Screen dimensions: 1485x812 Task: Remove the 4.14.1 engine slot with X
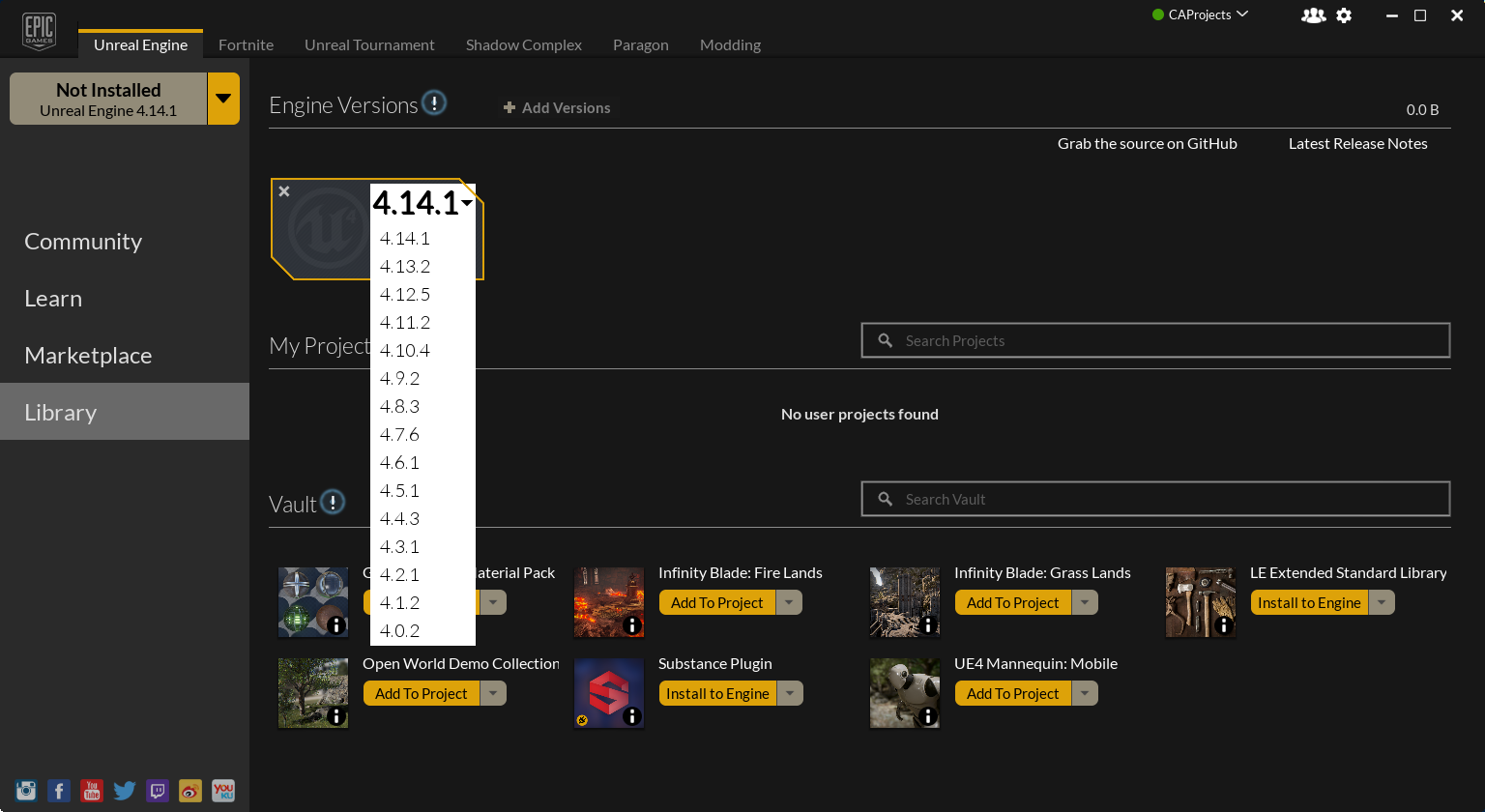[284, 191]
